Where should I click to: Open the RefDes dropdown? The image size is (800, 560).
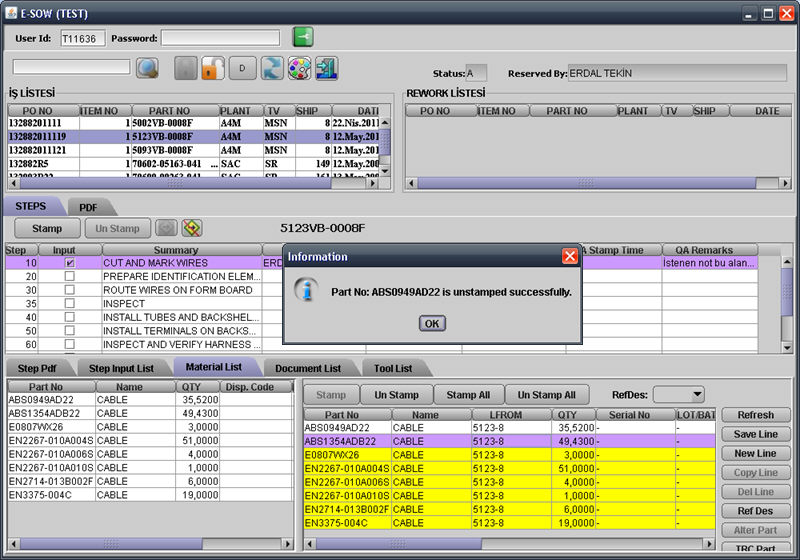click(679, 394)
